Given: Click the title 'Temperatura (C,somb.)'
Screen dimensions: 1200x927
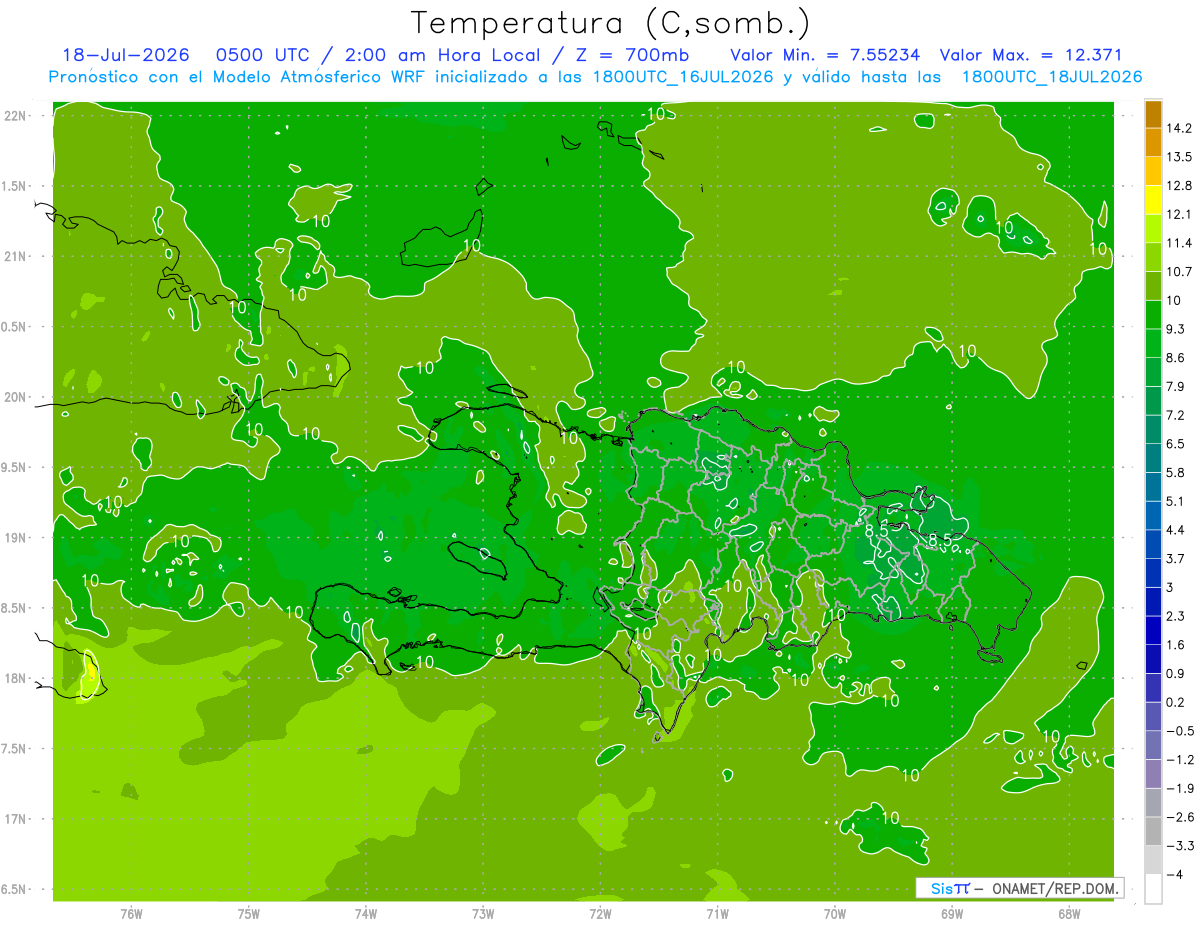Looking at the screenshot, I should 611,22.
